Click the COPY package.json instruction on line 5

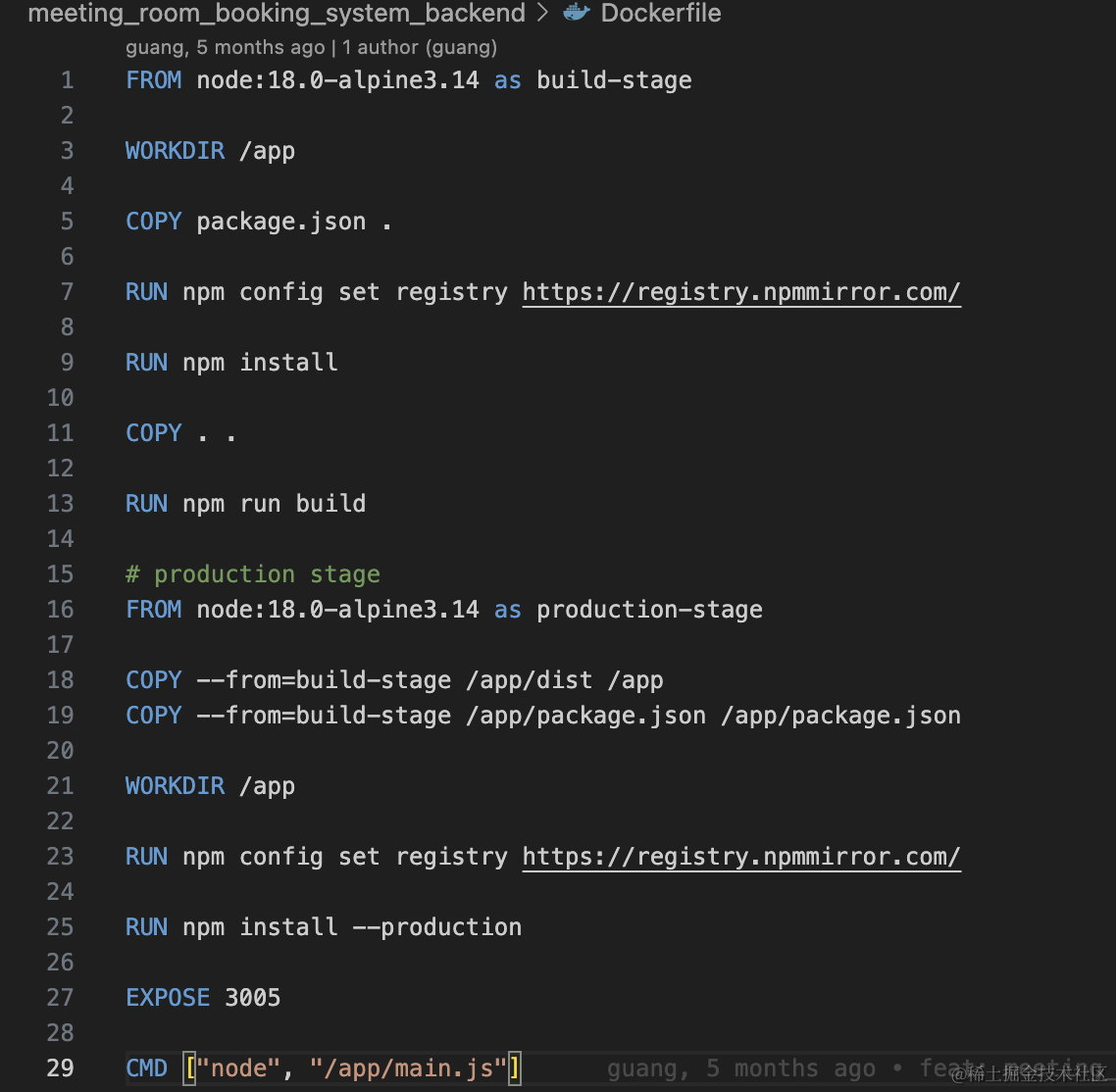(258, 222)
